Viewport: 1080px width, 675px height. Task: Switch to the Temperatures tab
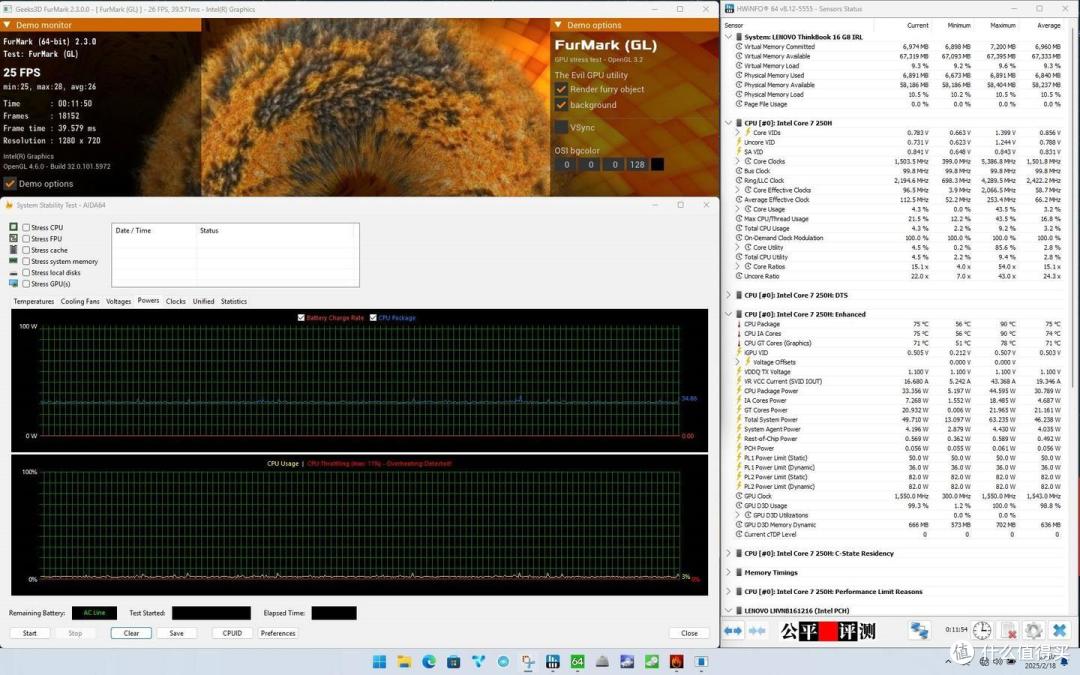click(x=34, y=302)
